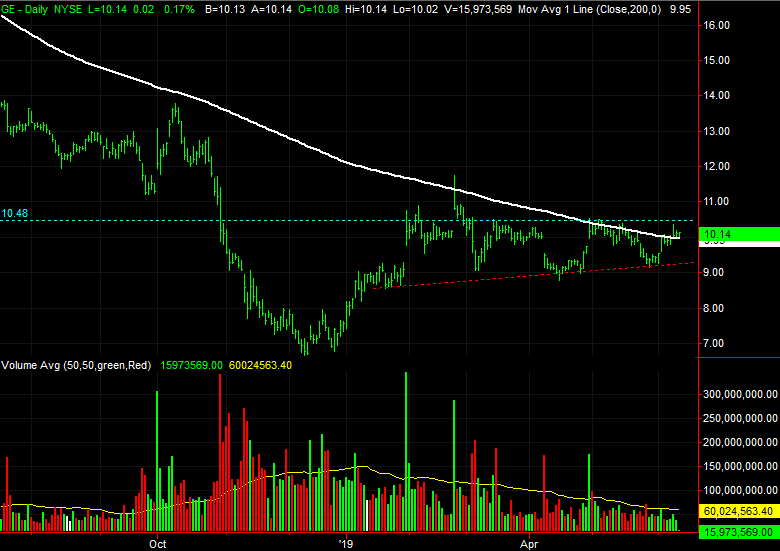The width and height of the screenshot is (780, 551).
Task: Click the yellow 60,024,563.40 volume average tag
Action: coord(739,511)
